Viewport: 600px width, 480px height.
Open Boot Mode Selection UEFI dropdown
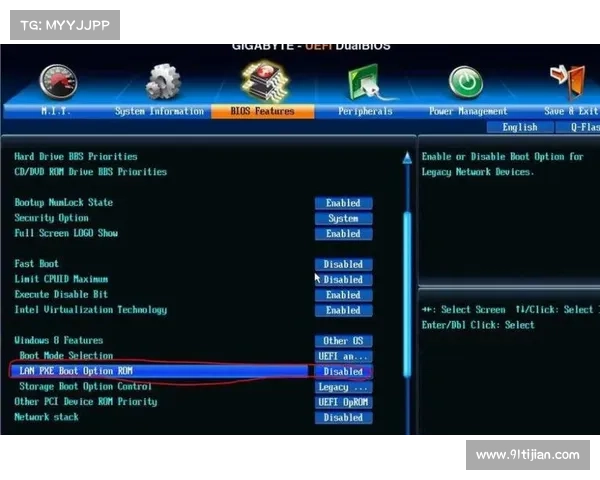pos(343,356)
